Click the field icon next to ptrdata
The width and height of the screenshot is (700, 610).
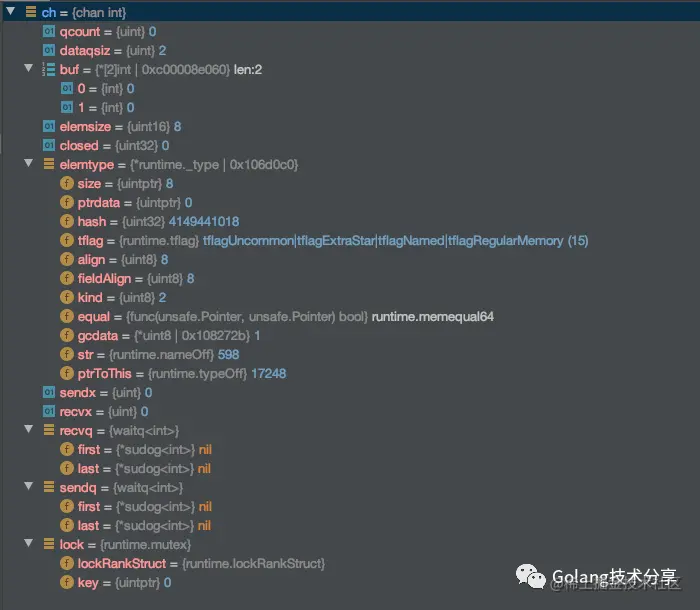(67, 202)
